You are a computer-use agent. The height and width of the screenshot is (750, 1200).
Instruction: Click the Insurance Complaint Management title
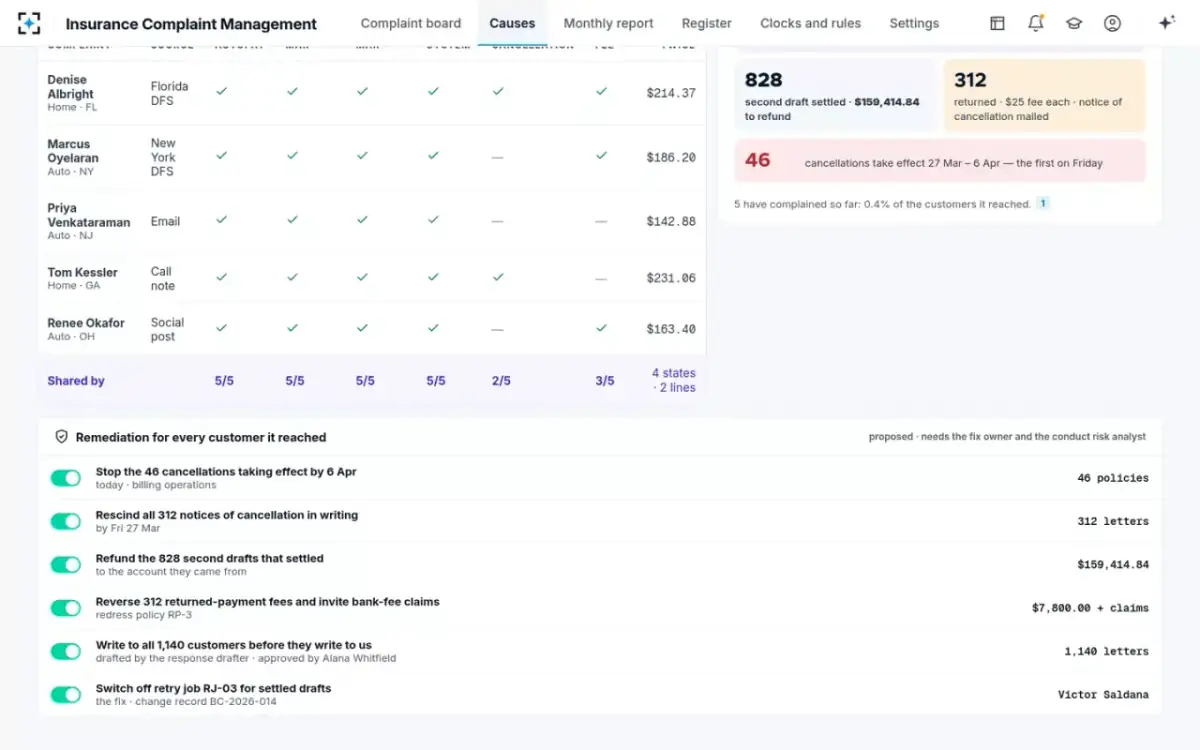point(191,24)
